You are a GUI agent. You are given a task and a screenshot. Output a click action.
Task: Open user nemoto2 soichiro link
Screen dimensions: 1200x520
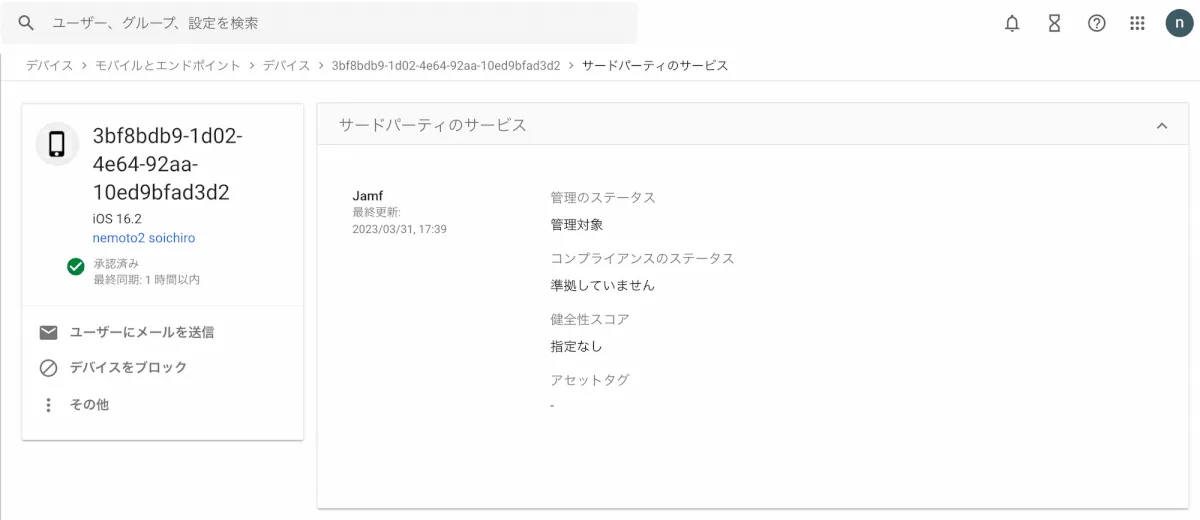(144, 239)
